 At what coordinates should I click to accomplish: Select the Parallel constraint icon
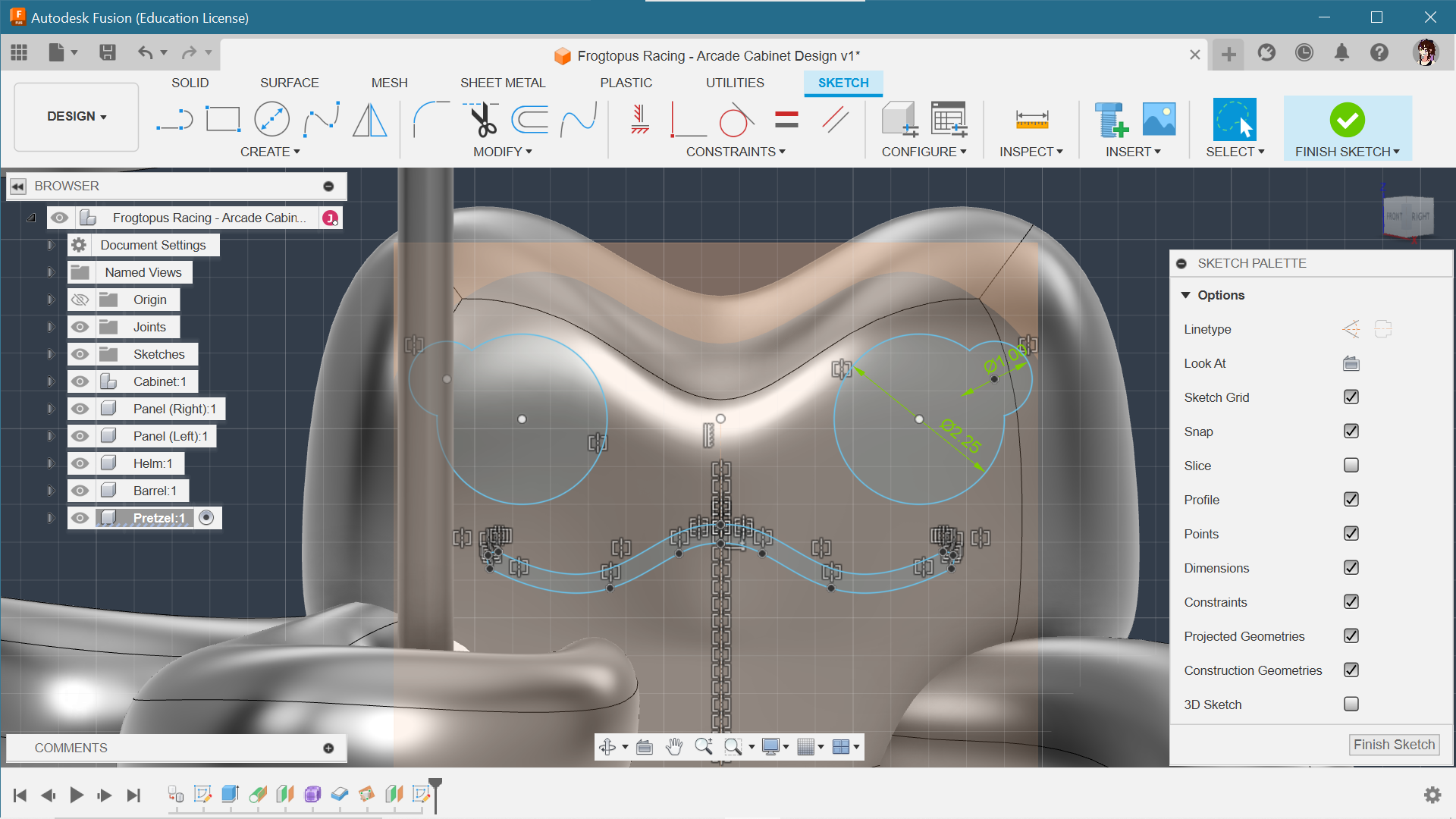(x=835, y=120)
